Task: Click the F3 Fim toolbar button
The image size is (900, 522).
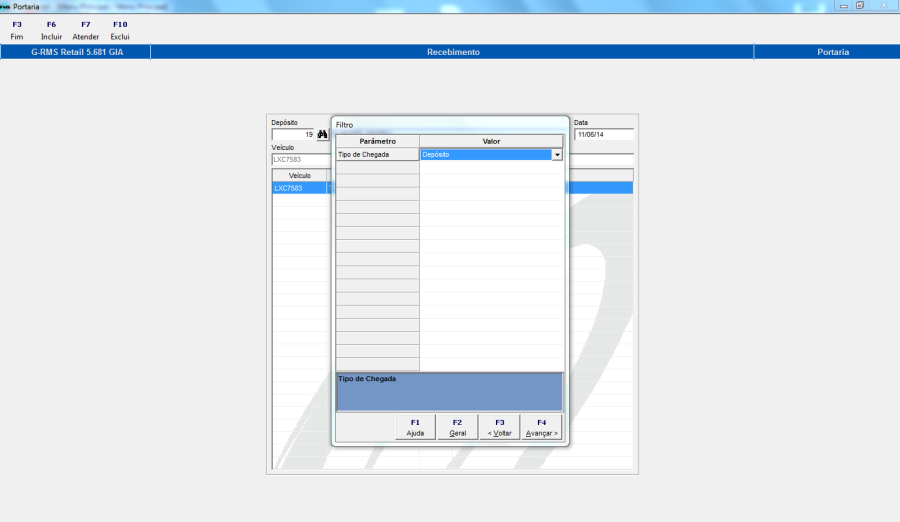Action: click(17, 30)
